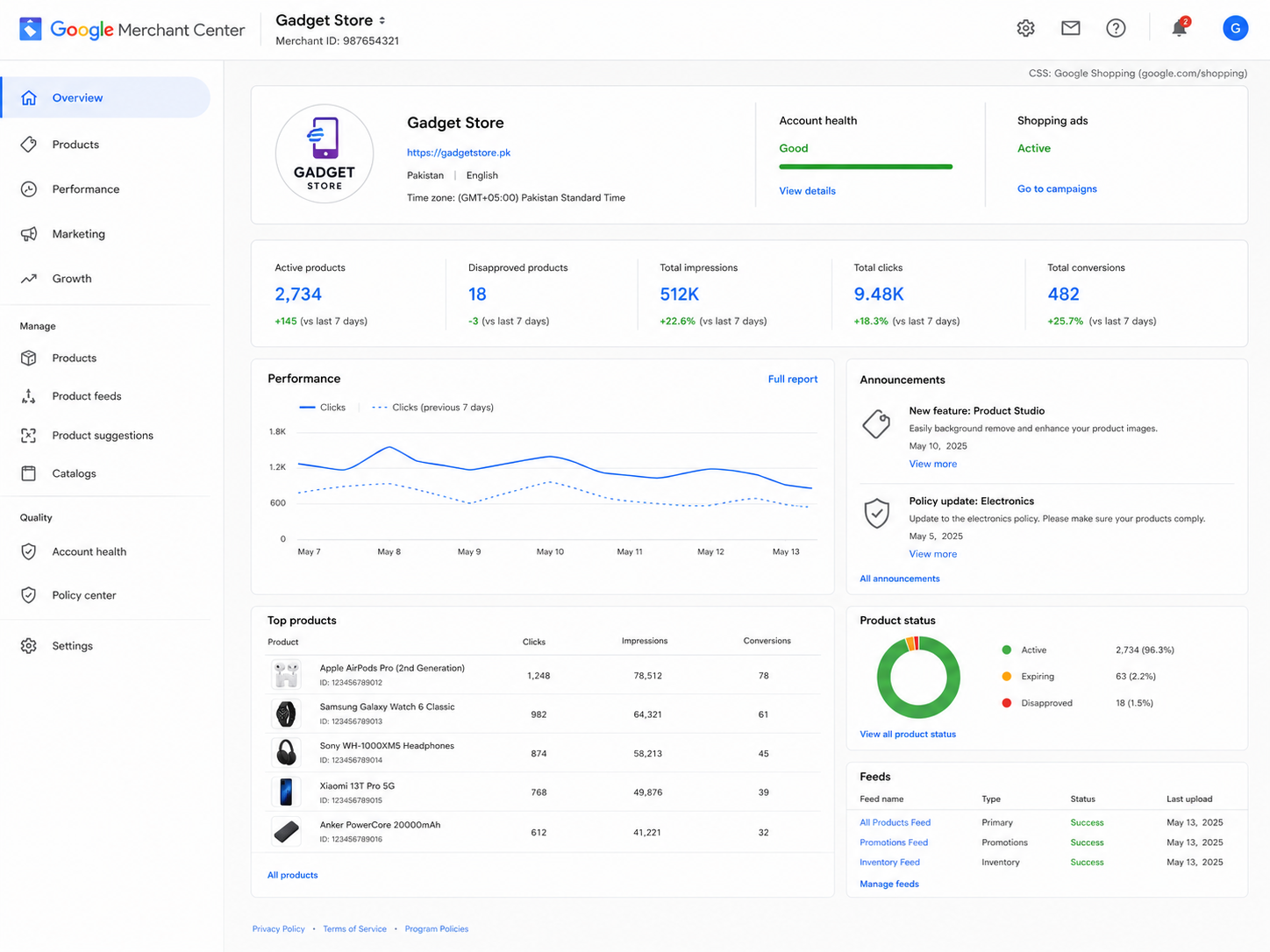Click 'Xiaomi 13T Pro 5G' product name
Screen dimensions: 1270x952
click(x=357, y=786)
